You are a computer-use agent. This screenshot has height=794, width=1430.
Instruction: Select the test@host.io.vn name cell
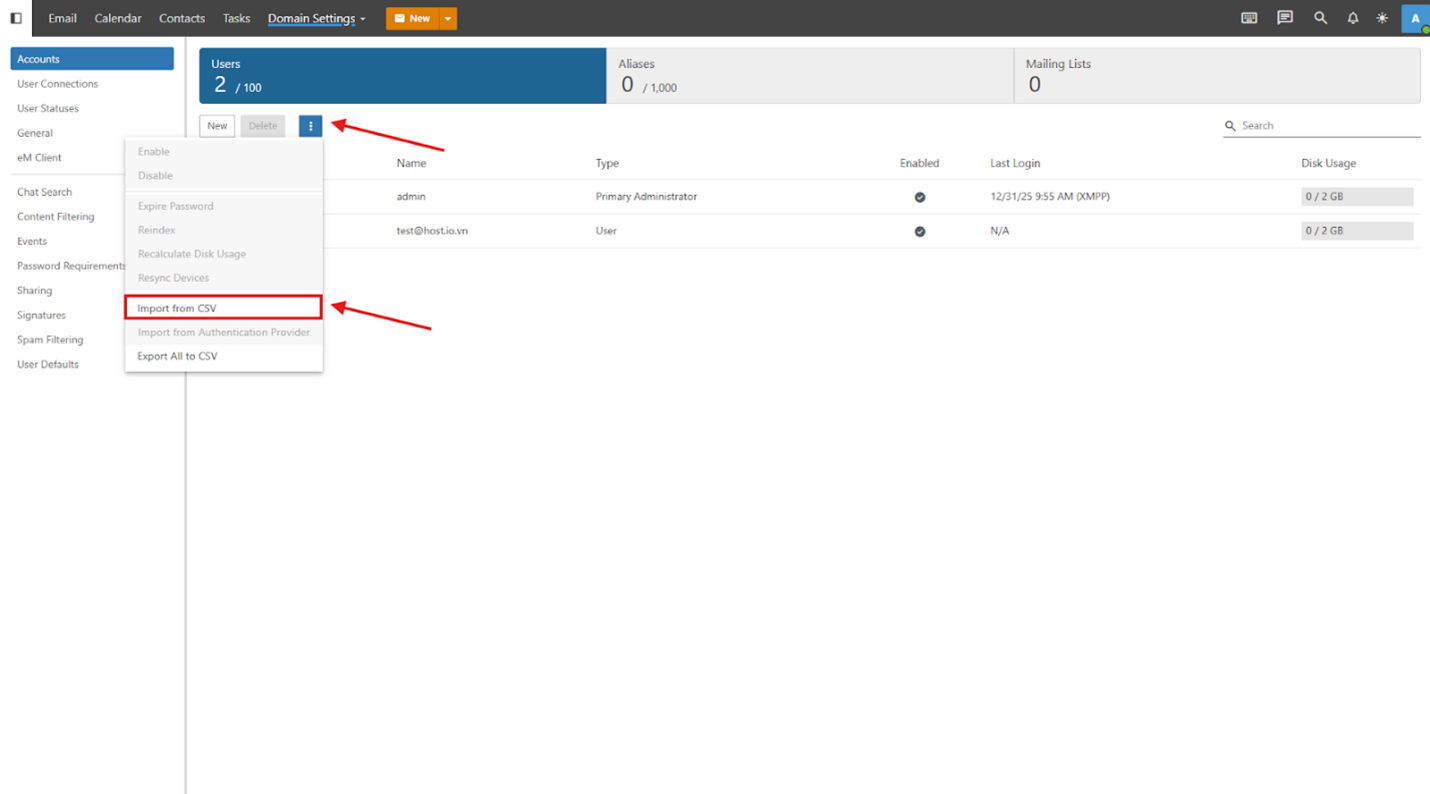click(432, 231)
